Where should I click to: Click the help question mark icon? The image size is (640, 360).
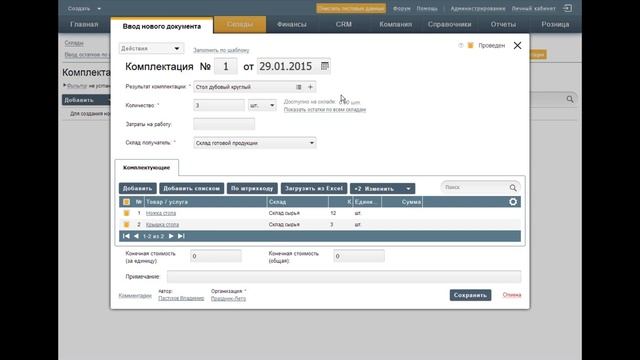[x=461, y=45]
